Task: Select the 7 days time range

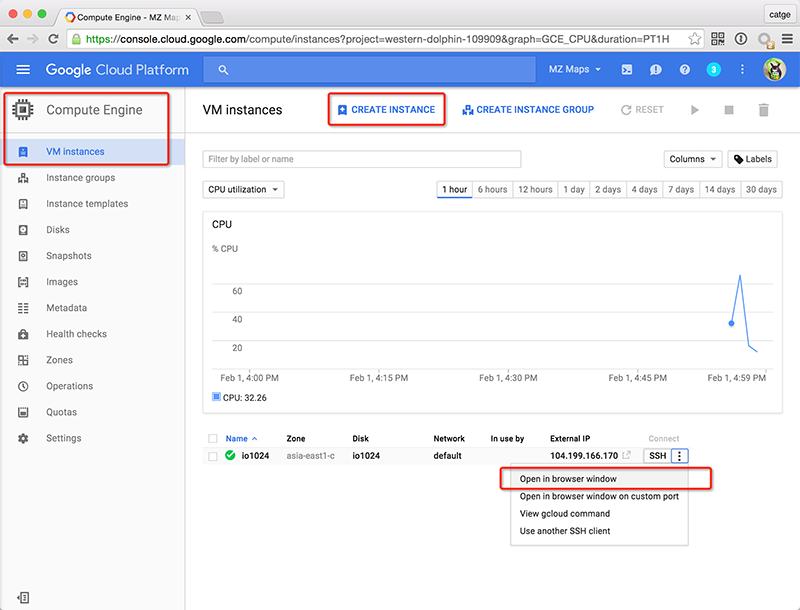Action: (x=681, y=190)
